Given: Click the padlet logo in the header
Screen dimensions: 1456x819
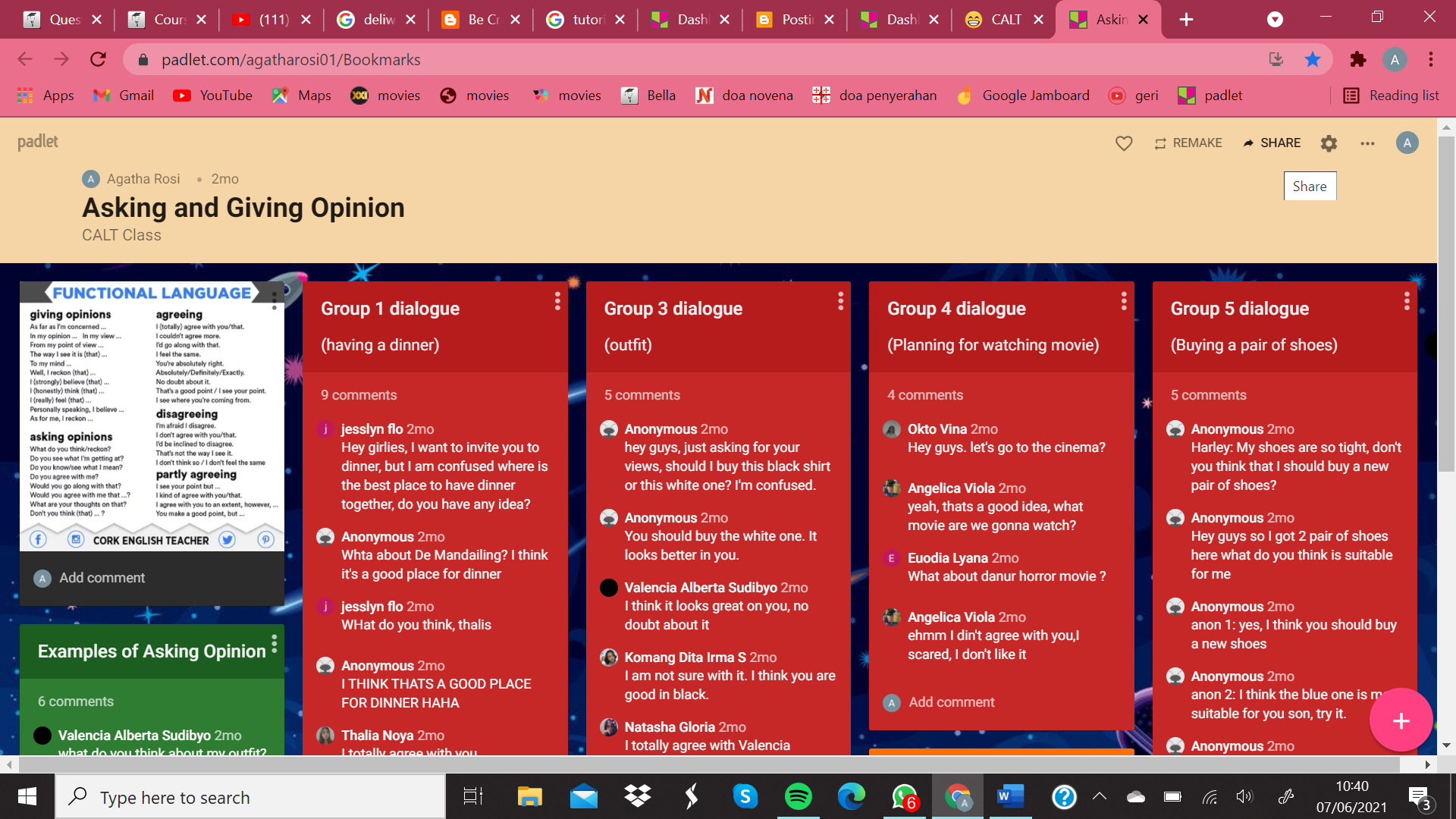Looking at the screenshot, I should [37, 142].
